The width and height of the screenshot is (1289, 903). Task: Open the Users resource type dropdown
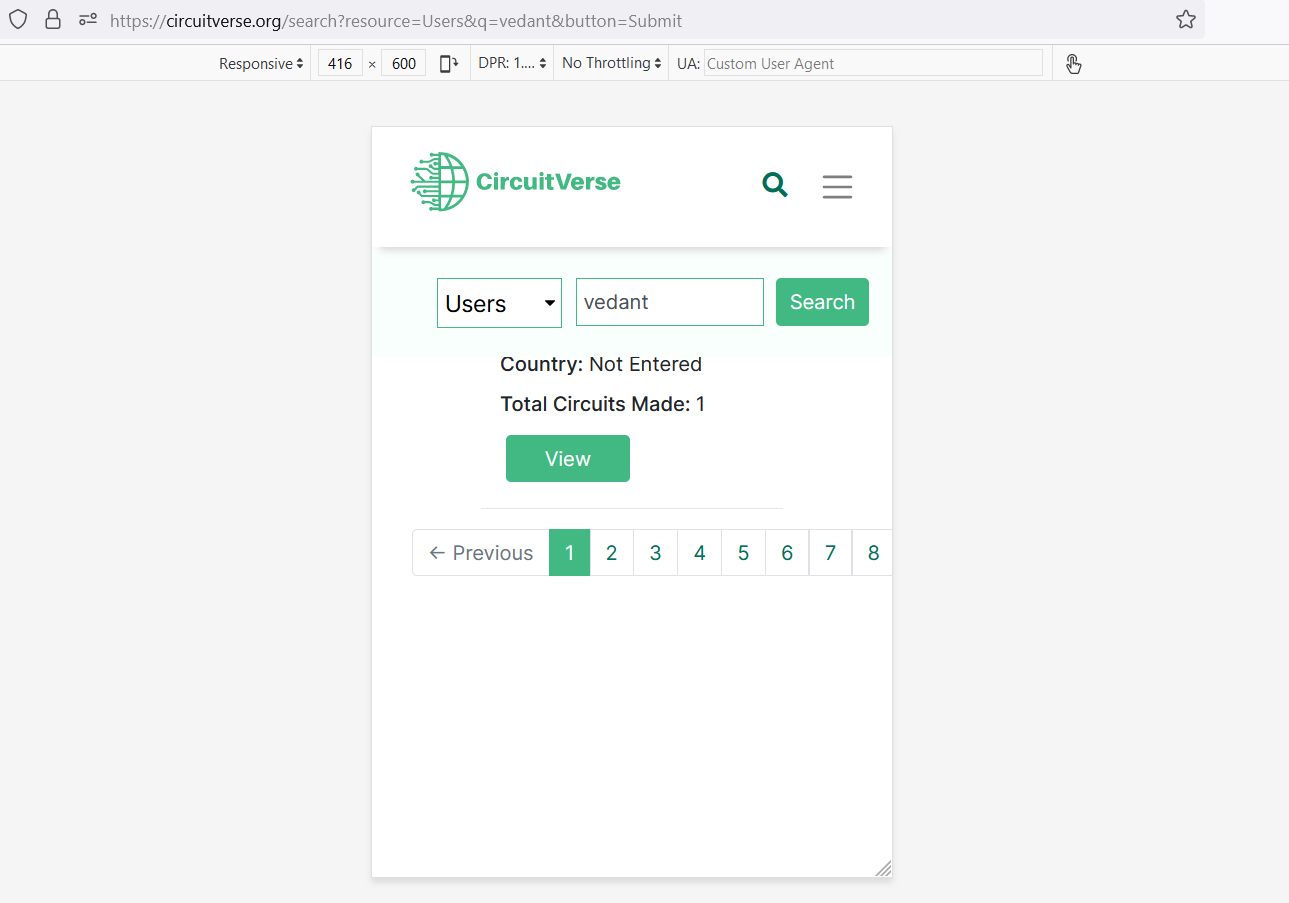(499, 302)
